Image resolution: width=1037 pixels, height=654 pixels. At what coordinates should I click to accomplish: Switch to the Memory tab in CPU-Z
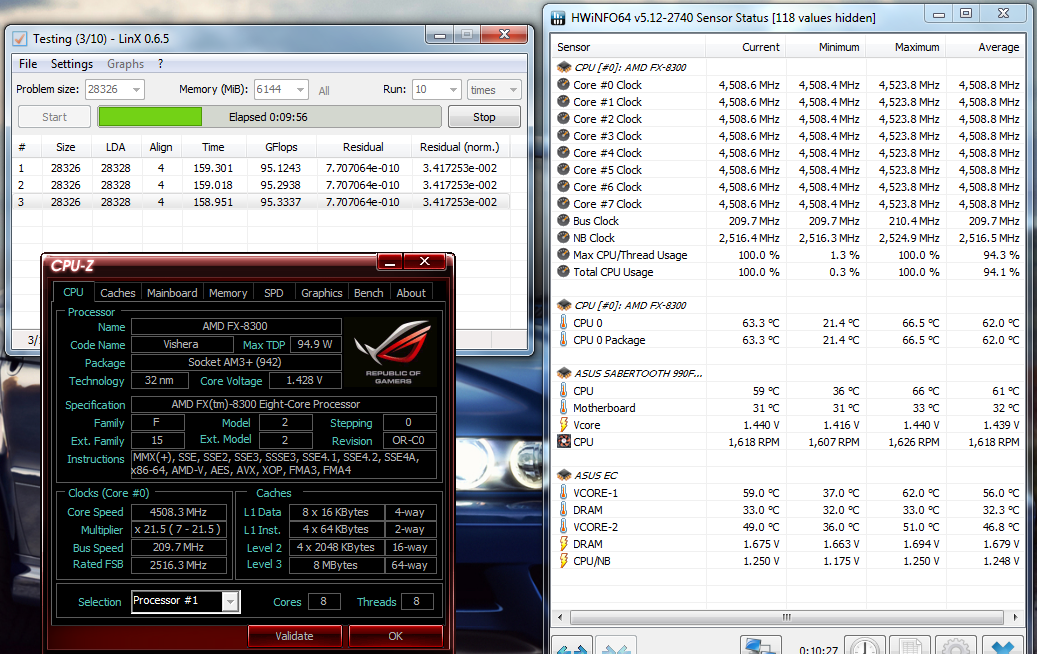tap(228, 293)
